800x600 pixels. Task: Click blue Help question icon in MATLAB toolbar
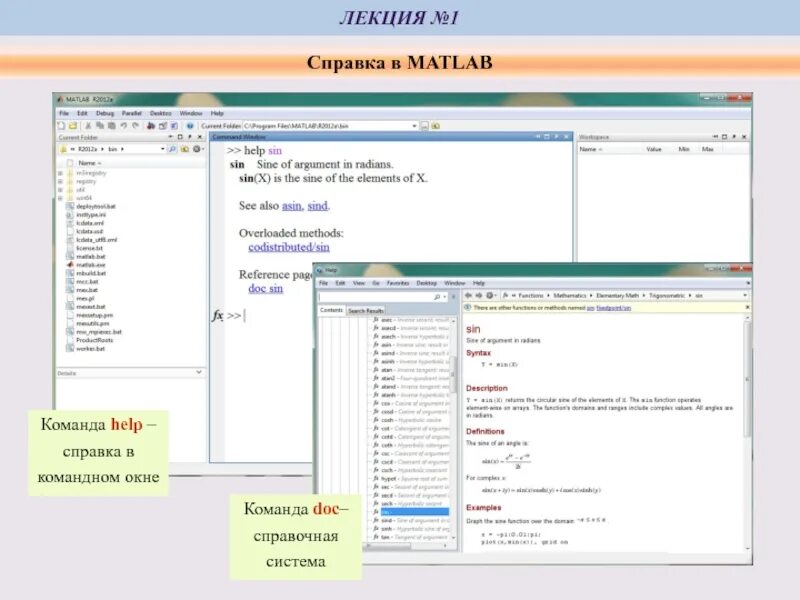190,126
